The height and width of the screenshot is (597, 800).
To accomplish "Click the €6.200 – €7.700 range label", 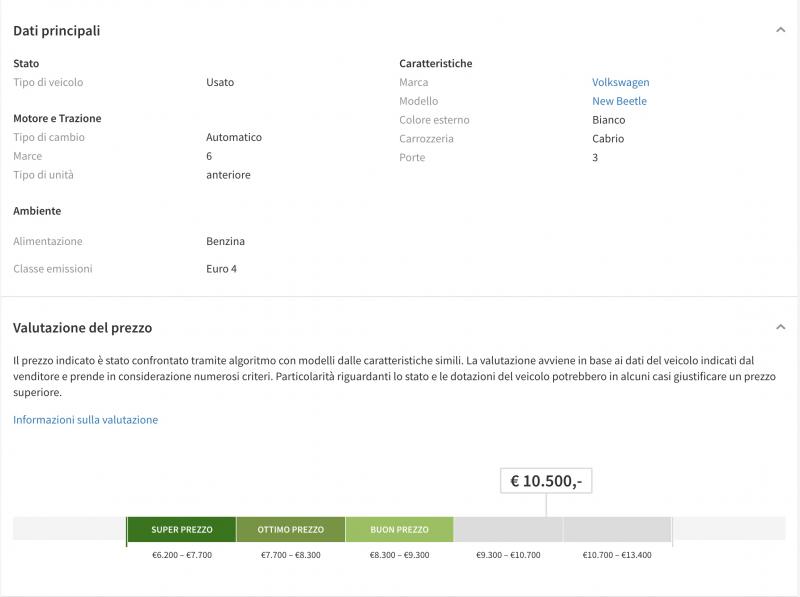I will click(x=181, y=555).
